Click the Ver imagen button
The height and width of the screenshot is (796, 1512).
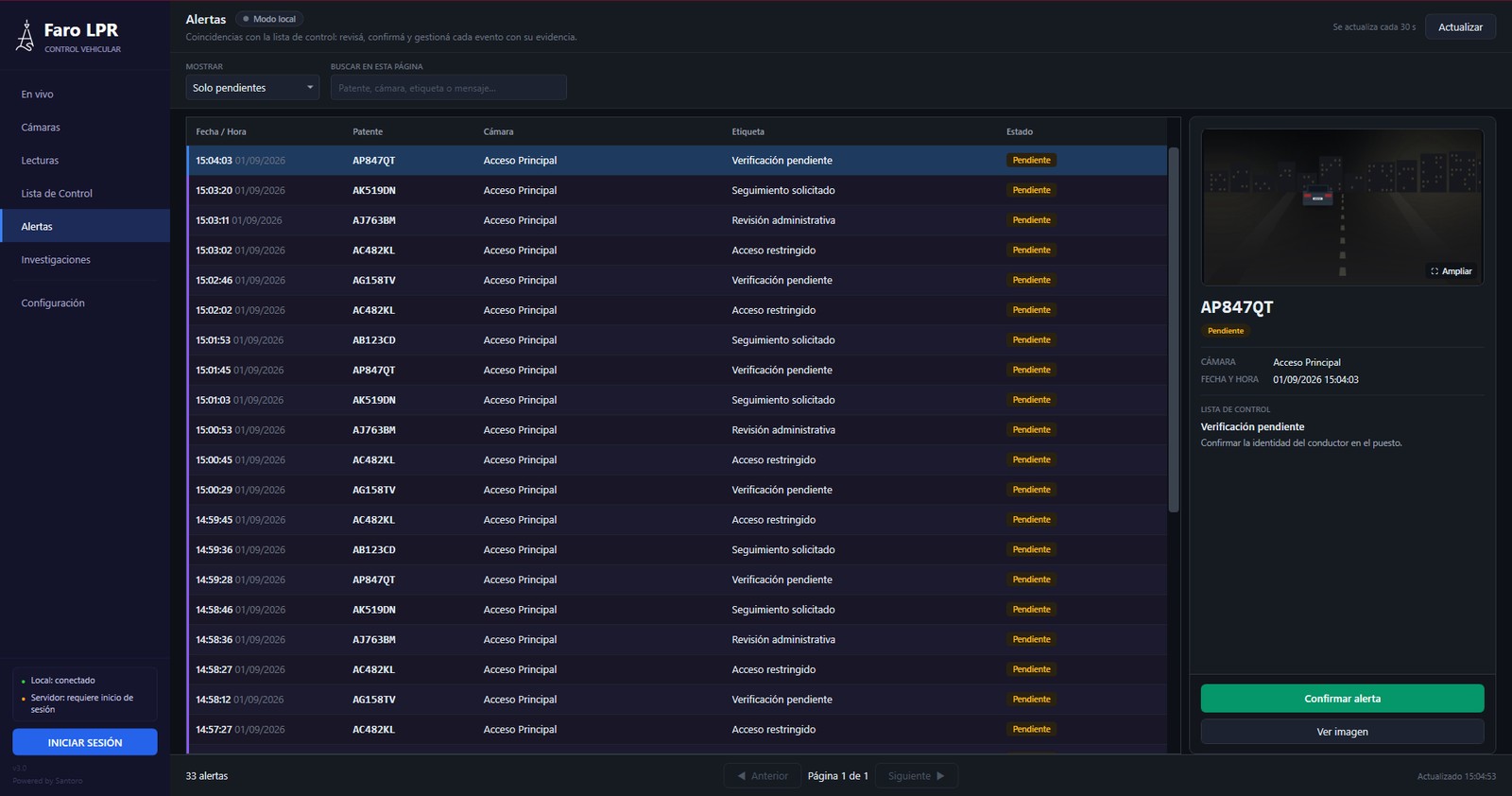click(1342, 732)
